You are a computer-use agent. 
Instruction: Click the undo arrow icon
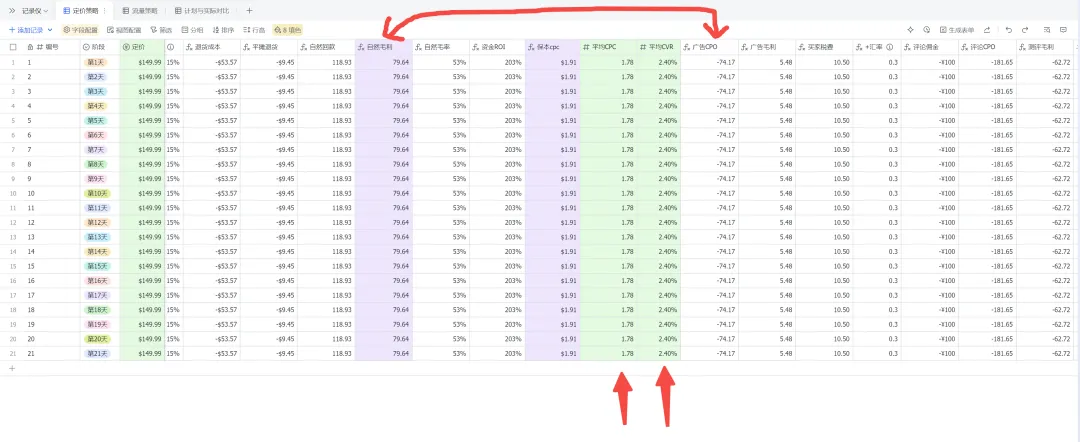1009,30
